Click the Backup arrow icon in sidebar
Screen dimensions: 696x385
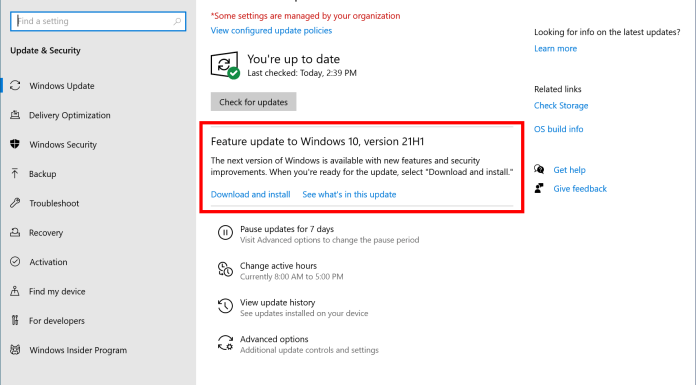click(15, 173)
